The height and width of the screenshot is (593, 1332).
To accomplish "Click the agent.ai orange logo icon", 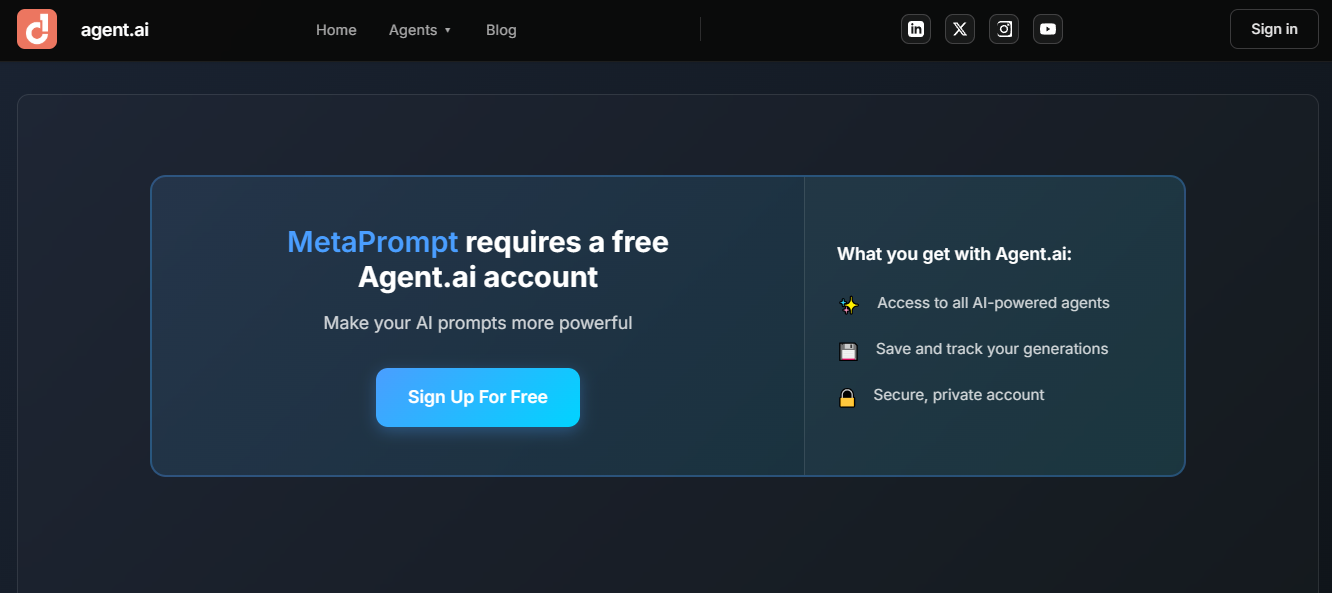I will [x=37, y=29].
